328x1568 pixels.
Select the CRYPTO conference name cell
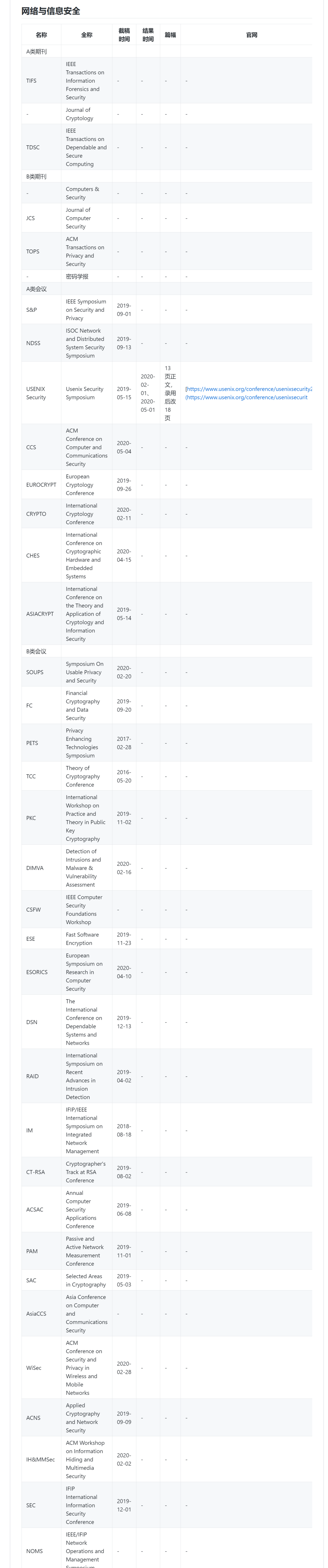(36, 514)
